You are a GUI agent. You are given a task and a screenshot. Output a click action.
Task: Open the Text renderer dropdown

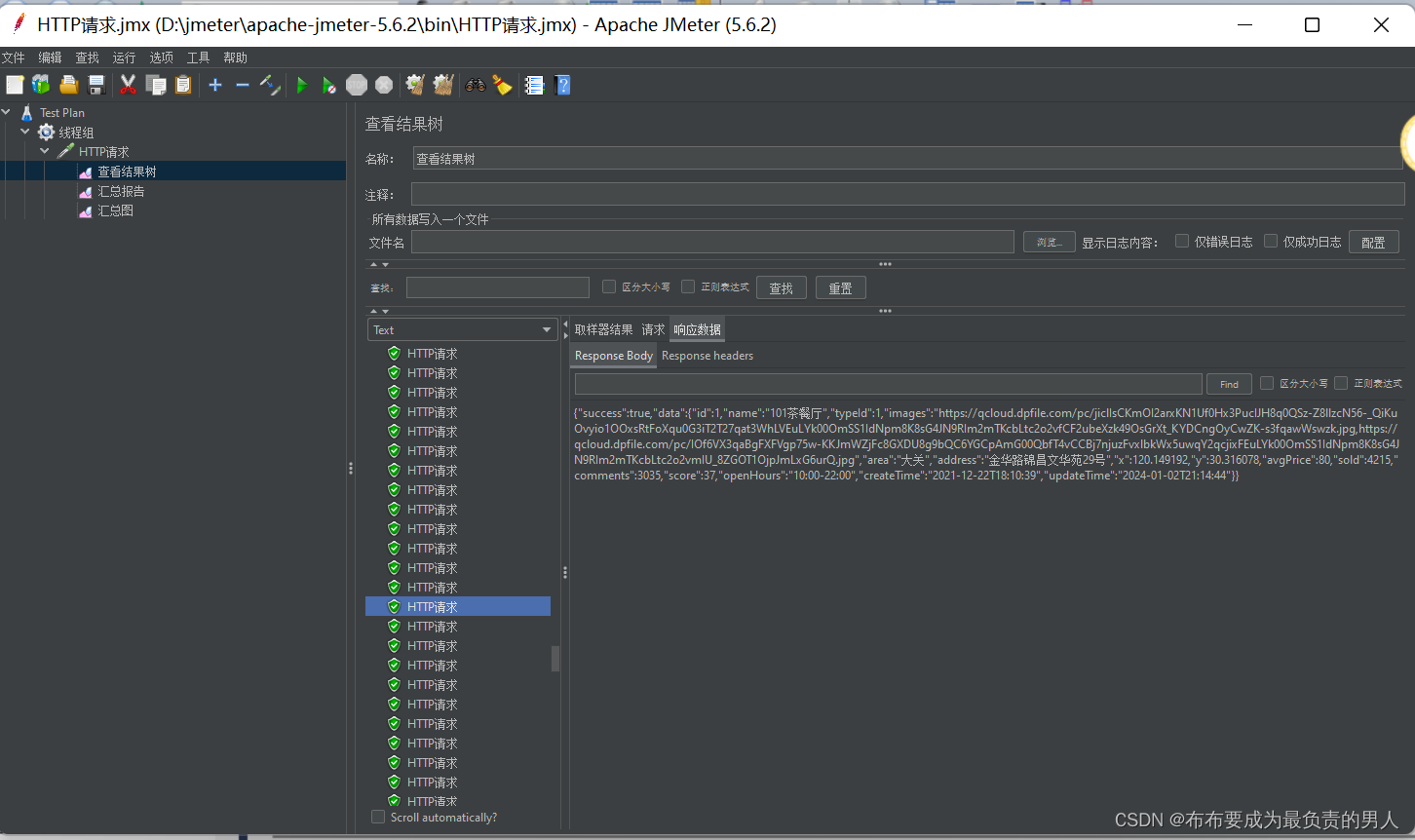pyautogui.click(x=463, y=329)
